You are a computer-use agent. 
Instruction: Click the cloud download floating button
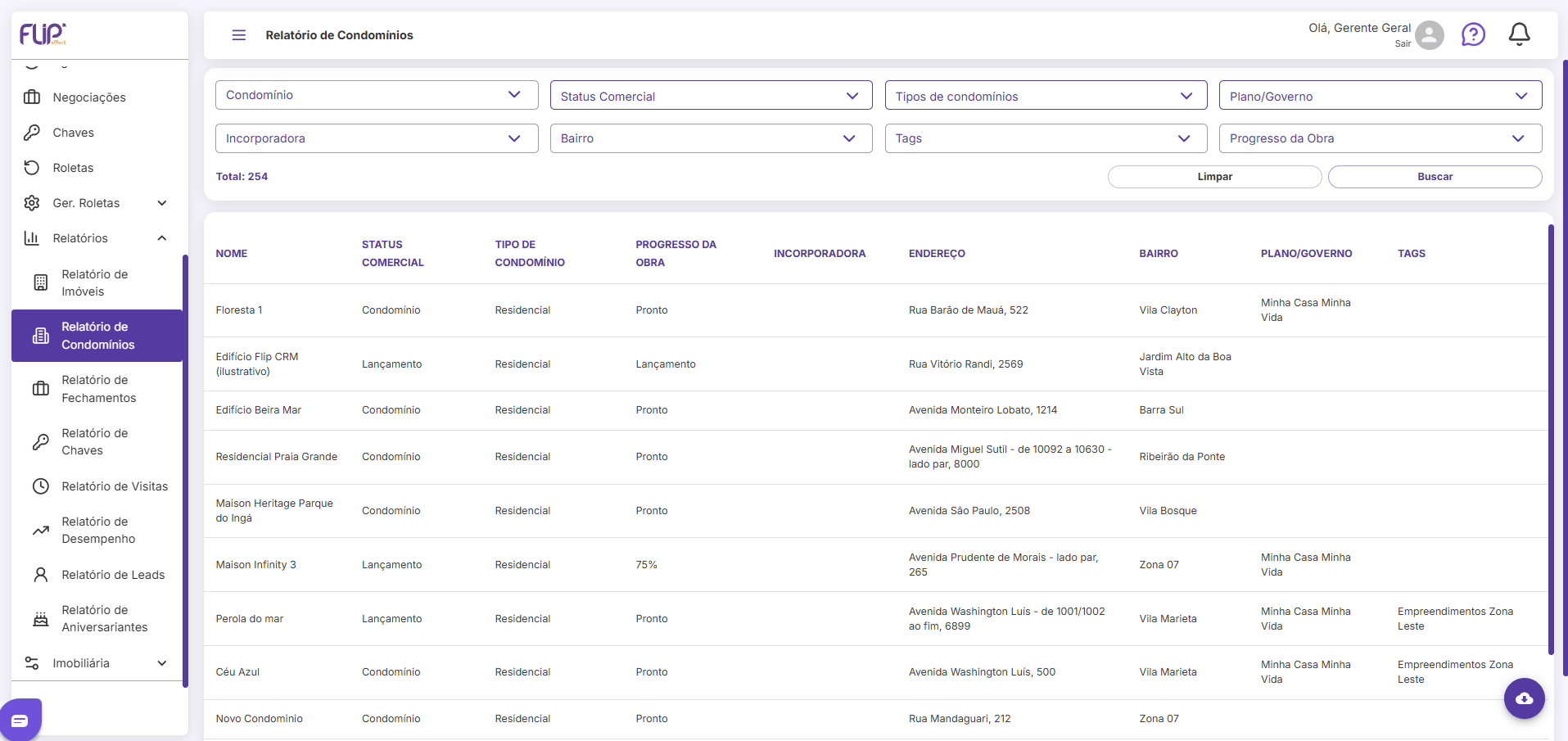tap(1524, 698)
